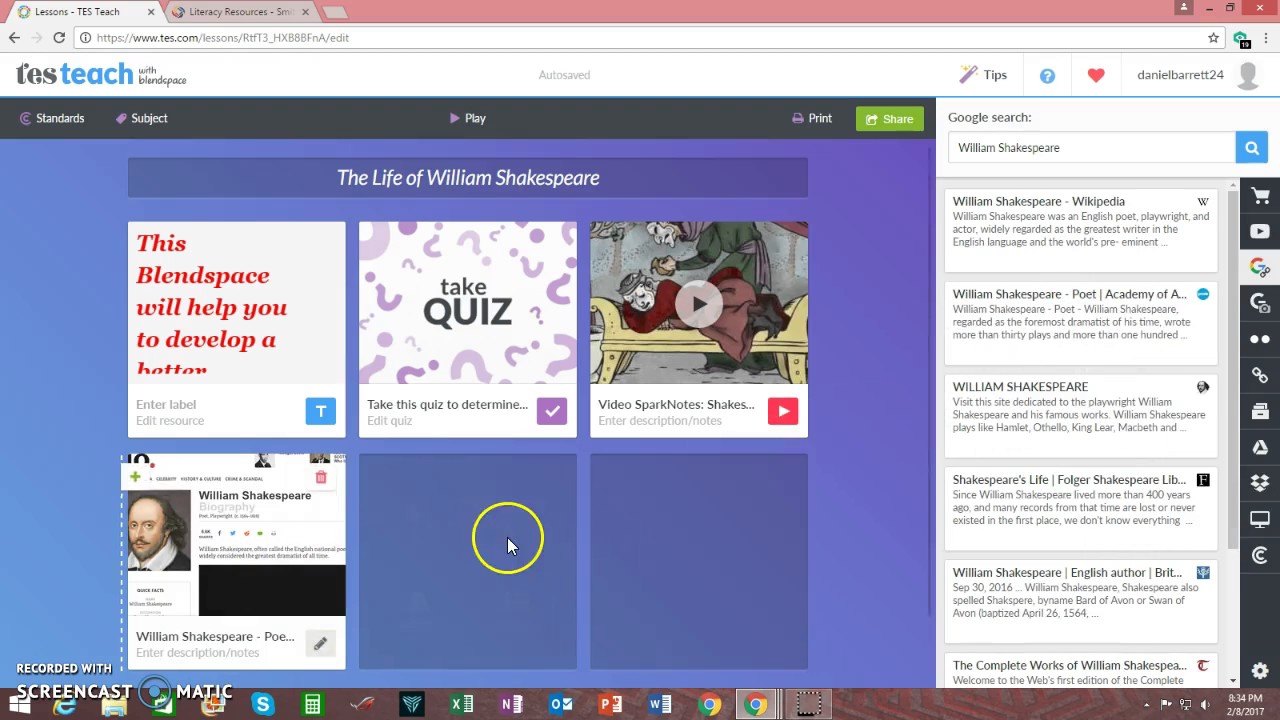Edit the William Shakespeare tile with pencil icon
Screen dimensions: 1280x720
tap(320, 644)
